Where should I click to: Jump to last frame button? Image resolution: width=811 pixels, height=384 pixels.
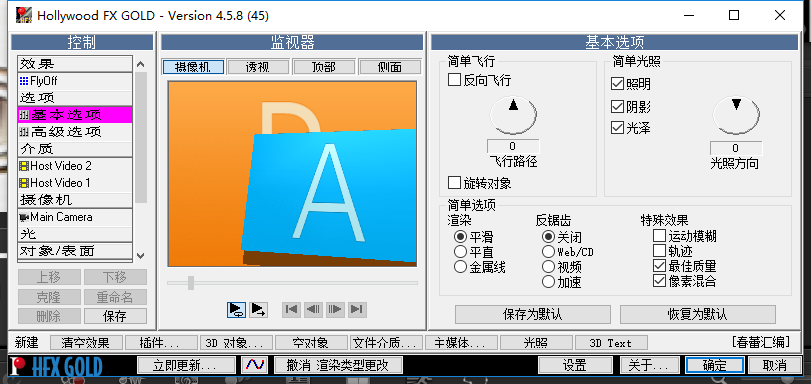[x=356, y=309]
